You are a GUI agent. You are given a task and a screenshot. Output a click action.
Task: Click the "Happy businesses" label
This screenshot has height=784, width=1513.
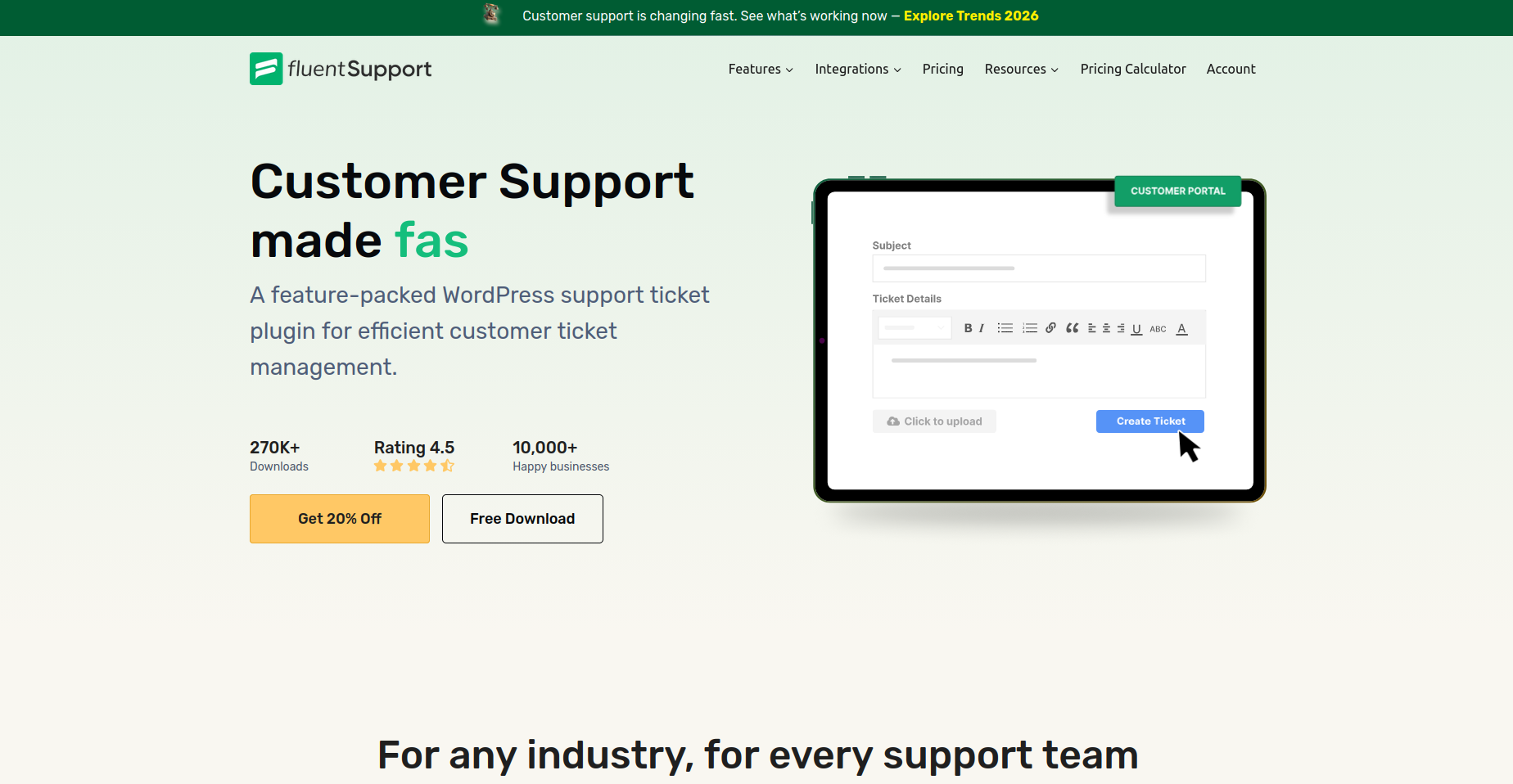tap(561, 466)
